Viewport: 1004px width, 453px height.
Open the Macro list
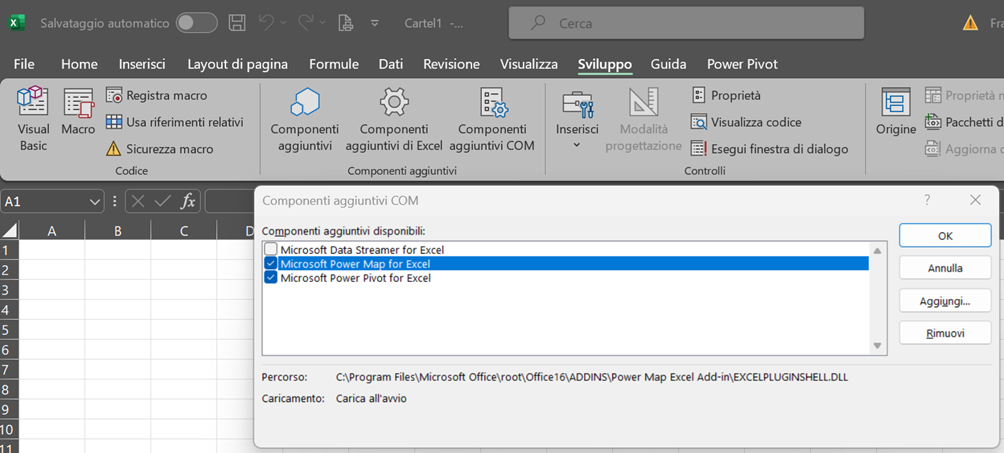click(78, 113)
